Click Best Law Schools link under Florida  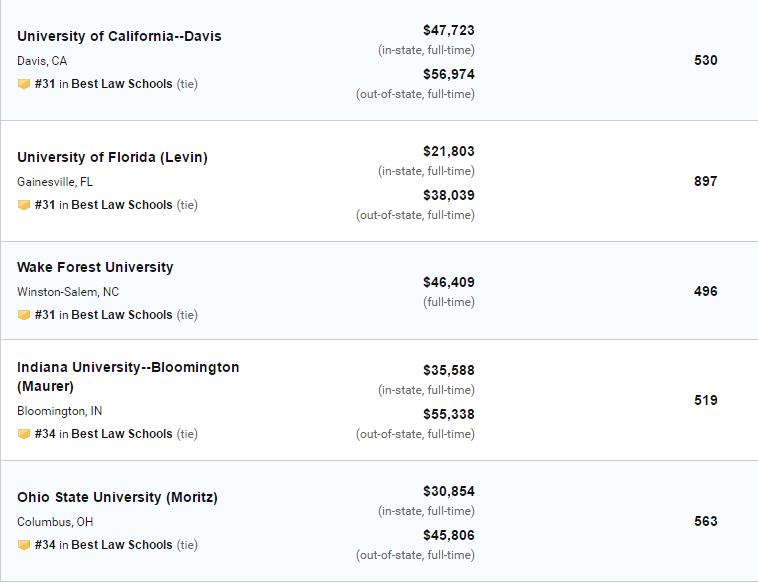pos(122,205)
